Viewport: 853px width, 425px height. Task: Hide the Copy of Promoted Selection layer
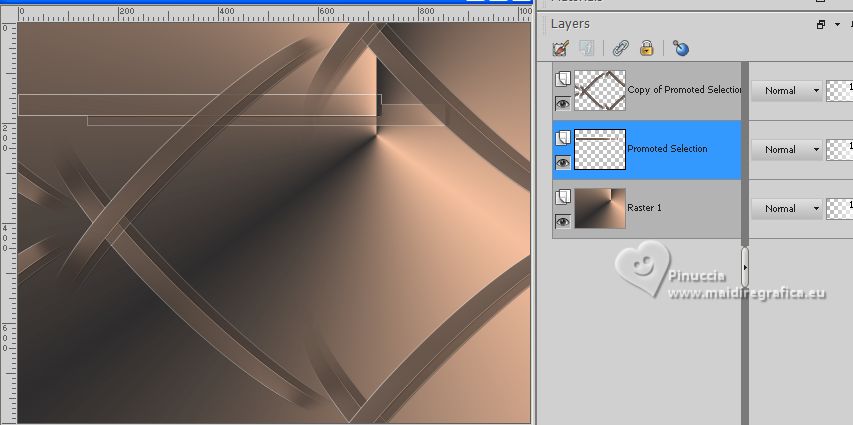pyautogui.click(x=563, y=103)
